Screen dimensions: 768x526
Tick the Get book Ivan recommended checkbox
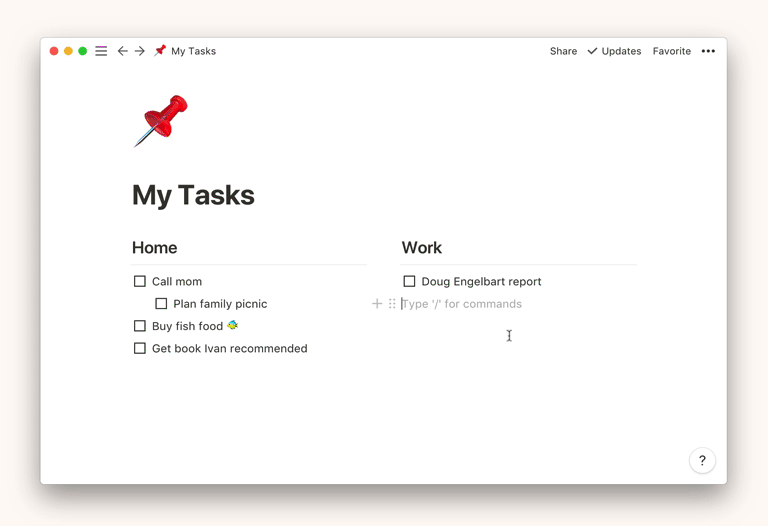140,349
